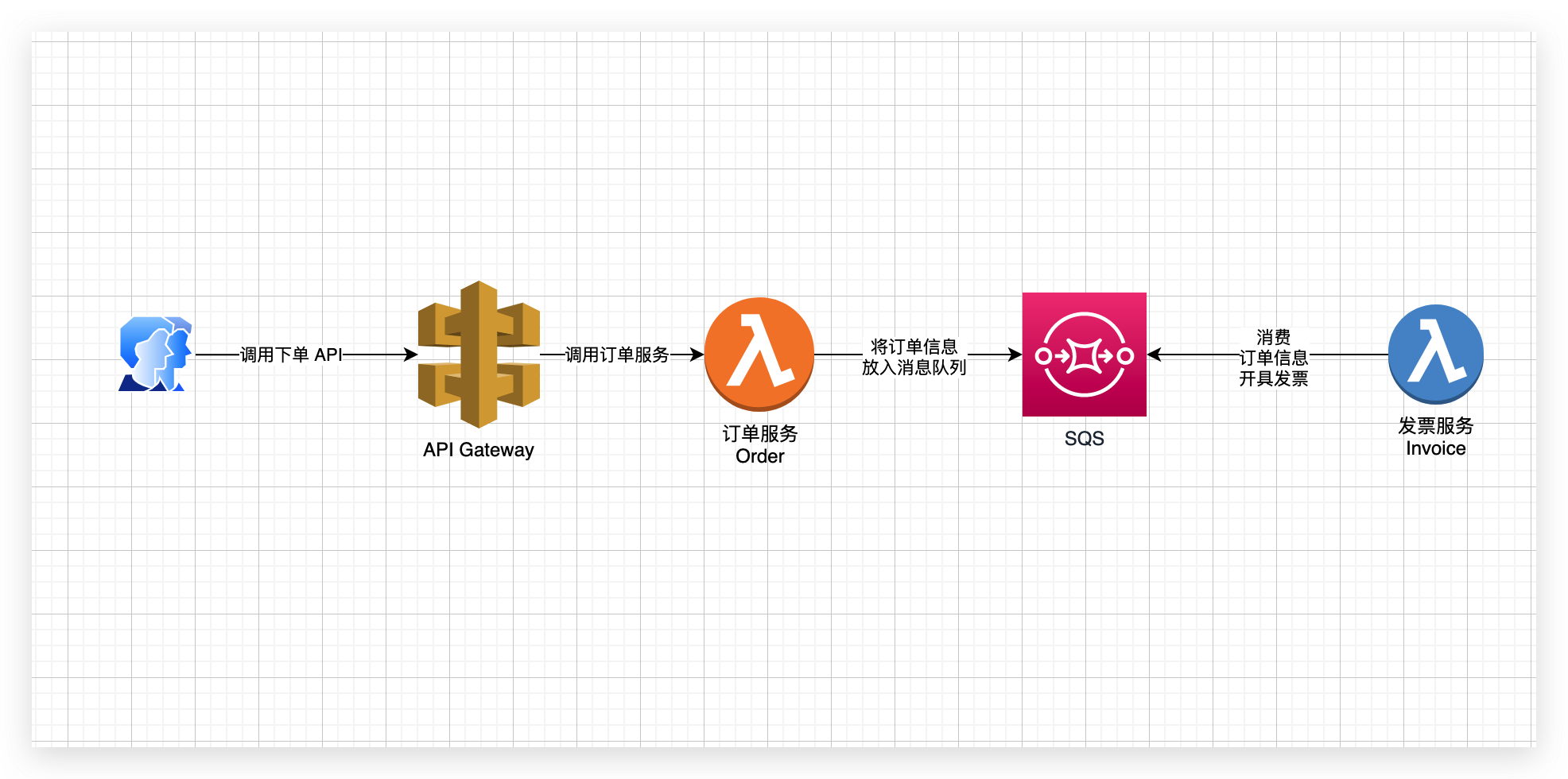Viewport: 1568px width, 779px height.
Task: Click the orange Order Lambda icon
Action: [759, 354]
